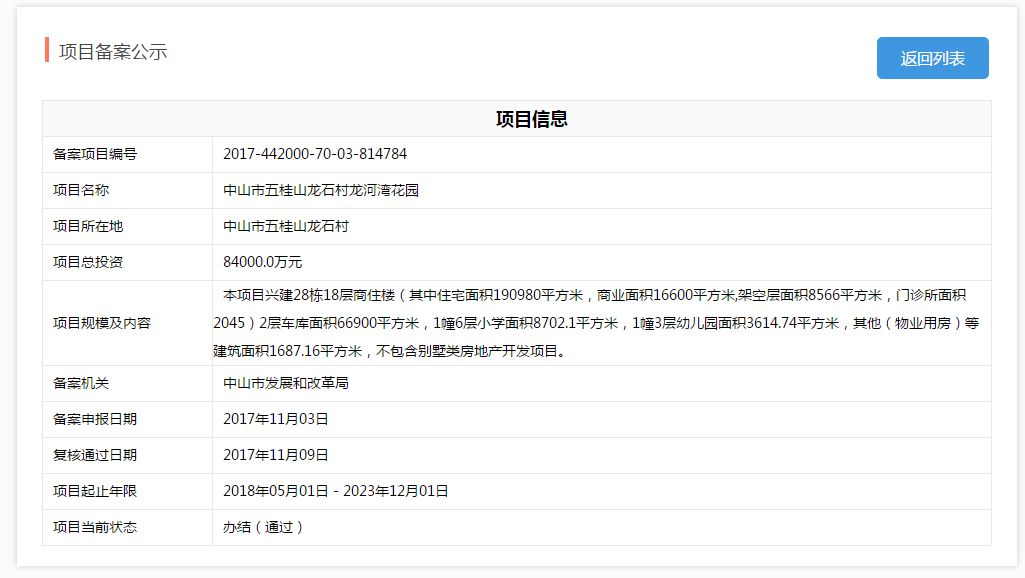This screenshot has height=578, width=1025.
Task: Click the 项目当前状态 label cell
Action: coord(127,527)
